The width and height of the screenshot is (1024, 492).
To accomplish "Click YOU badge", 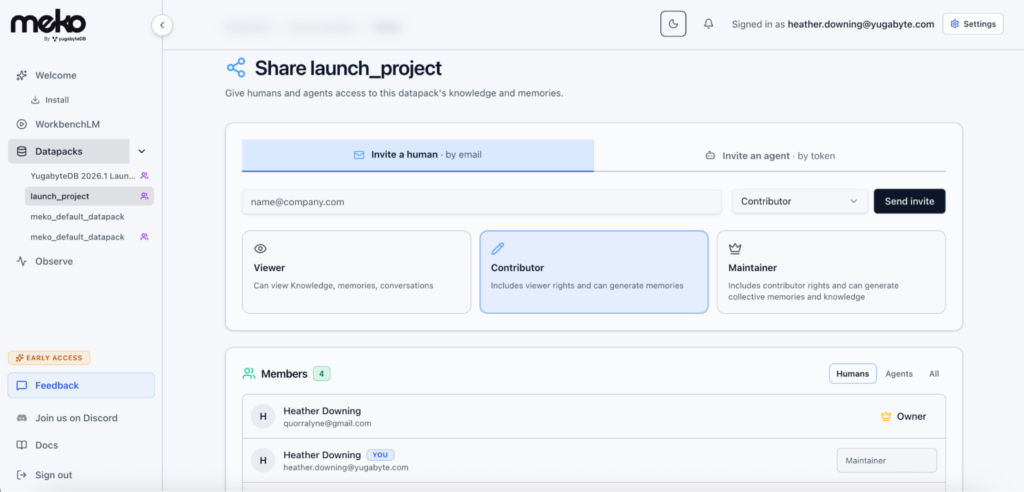I will (380, 455).
